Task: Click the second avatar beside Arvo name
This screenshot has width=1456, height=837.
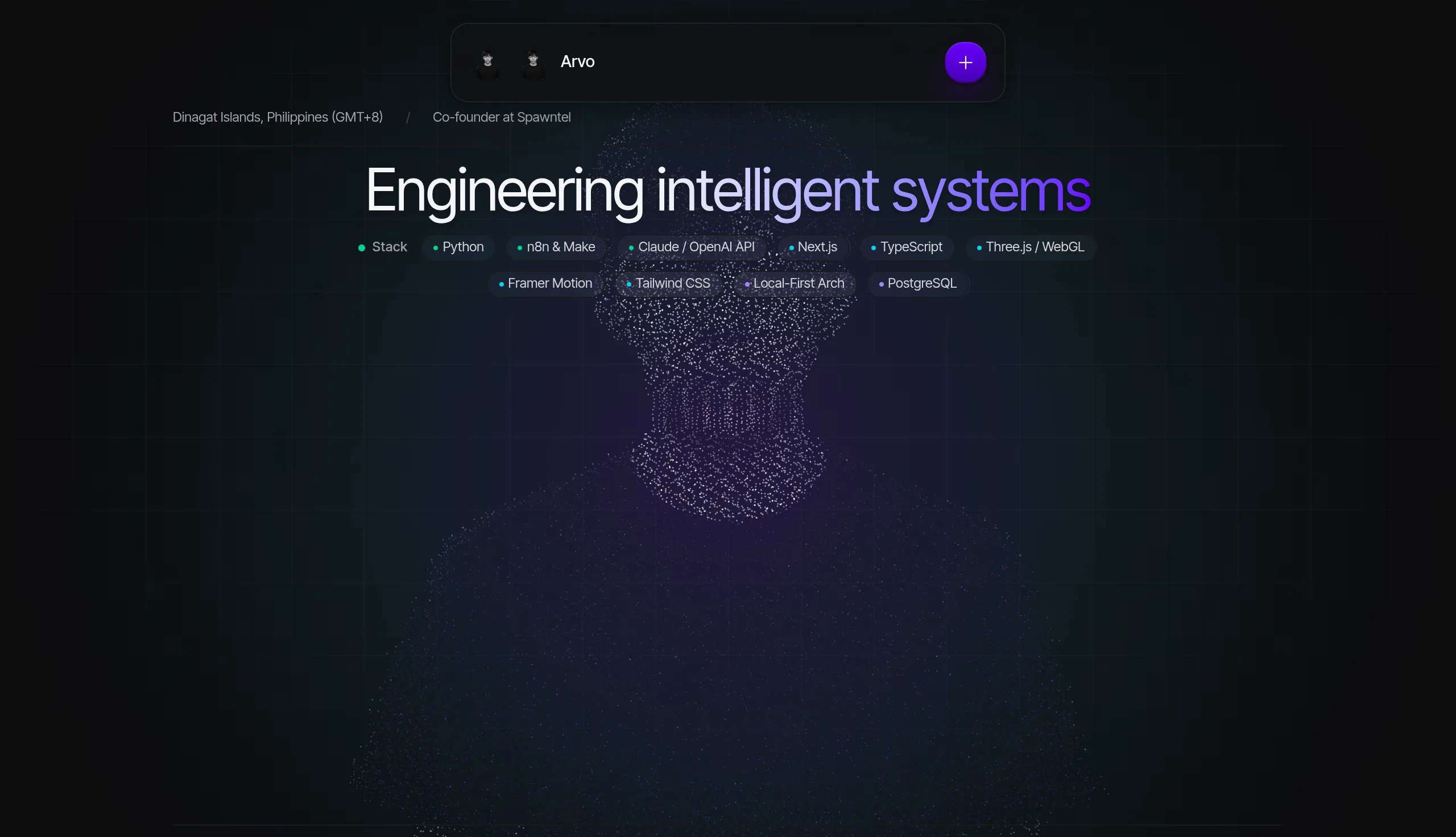Action: point(533,63)
